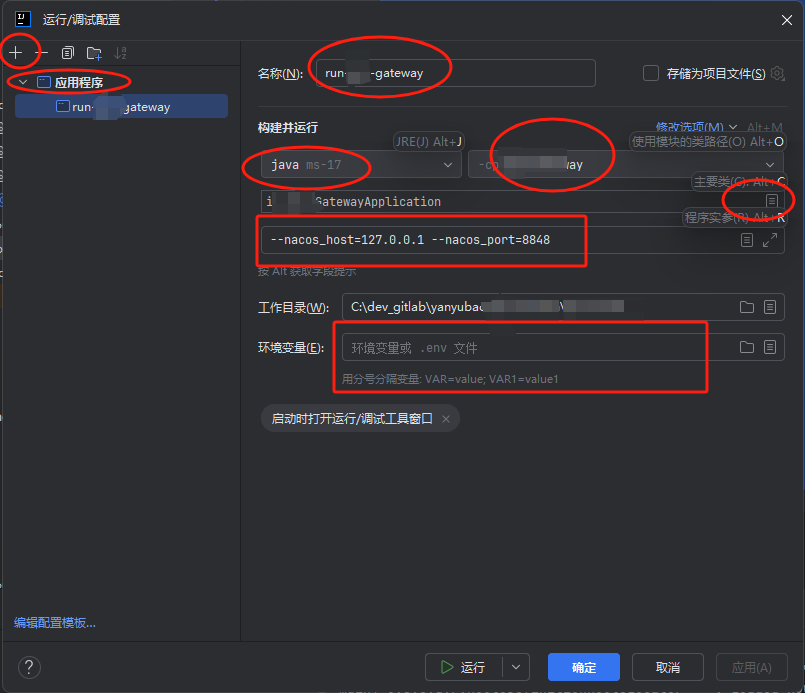Insert macros into working directory field
This screenshot has height=693, width=805.
[x=770, y=307]
